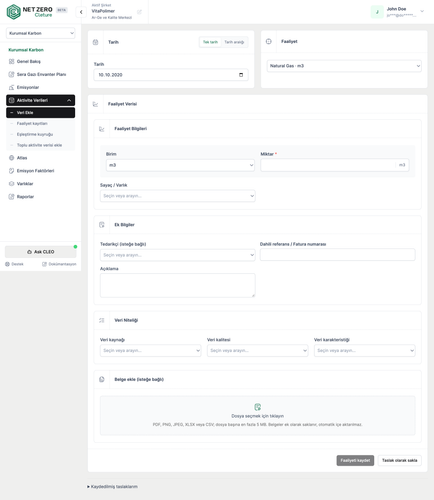
Task: Click the edit icon beside VitaPolimer company
Action: [x=139, y=12]
